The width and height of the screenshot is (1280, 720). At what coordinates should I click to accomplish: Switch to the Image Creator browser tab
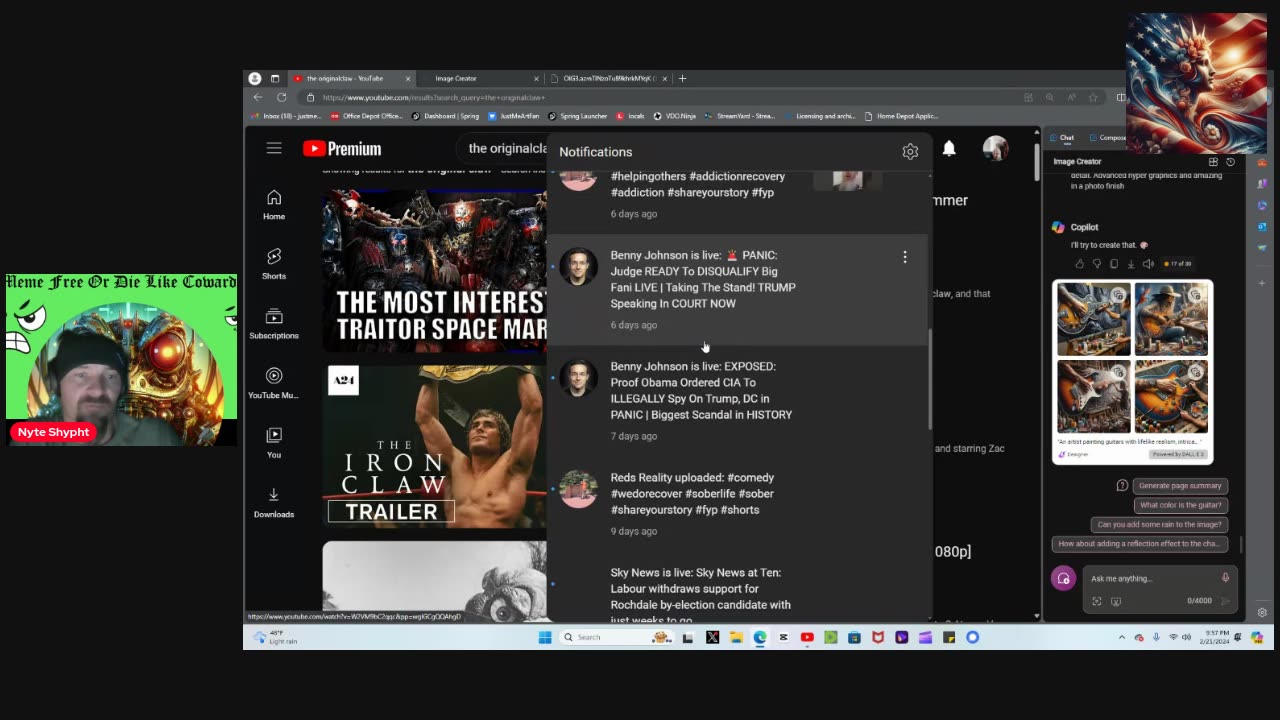pyautogui.click(x=480, y=78)
